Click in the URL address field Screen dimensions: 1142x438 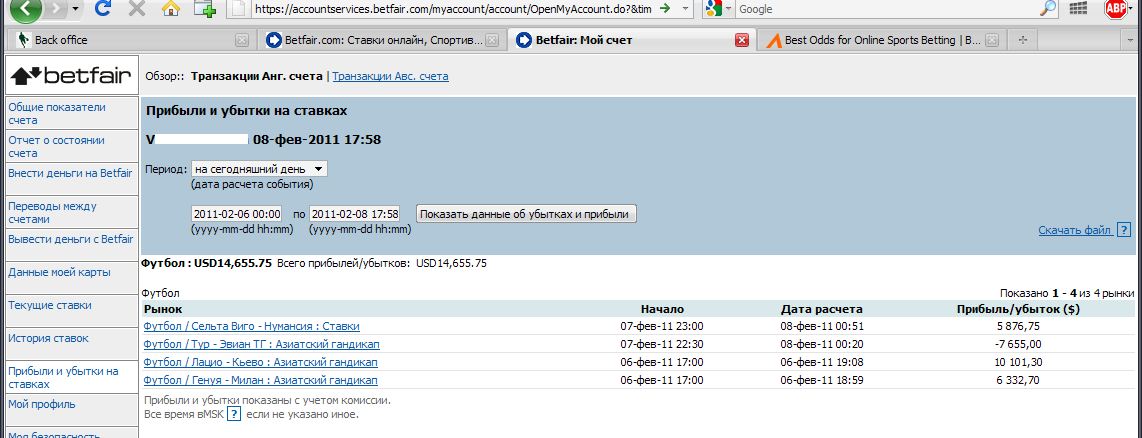[x=452, y=9]
